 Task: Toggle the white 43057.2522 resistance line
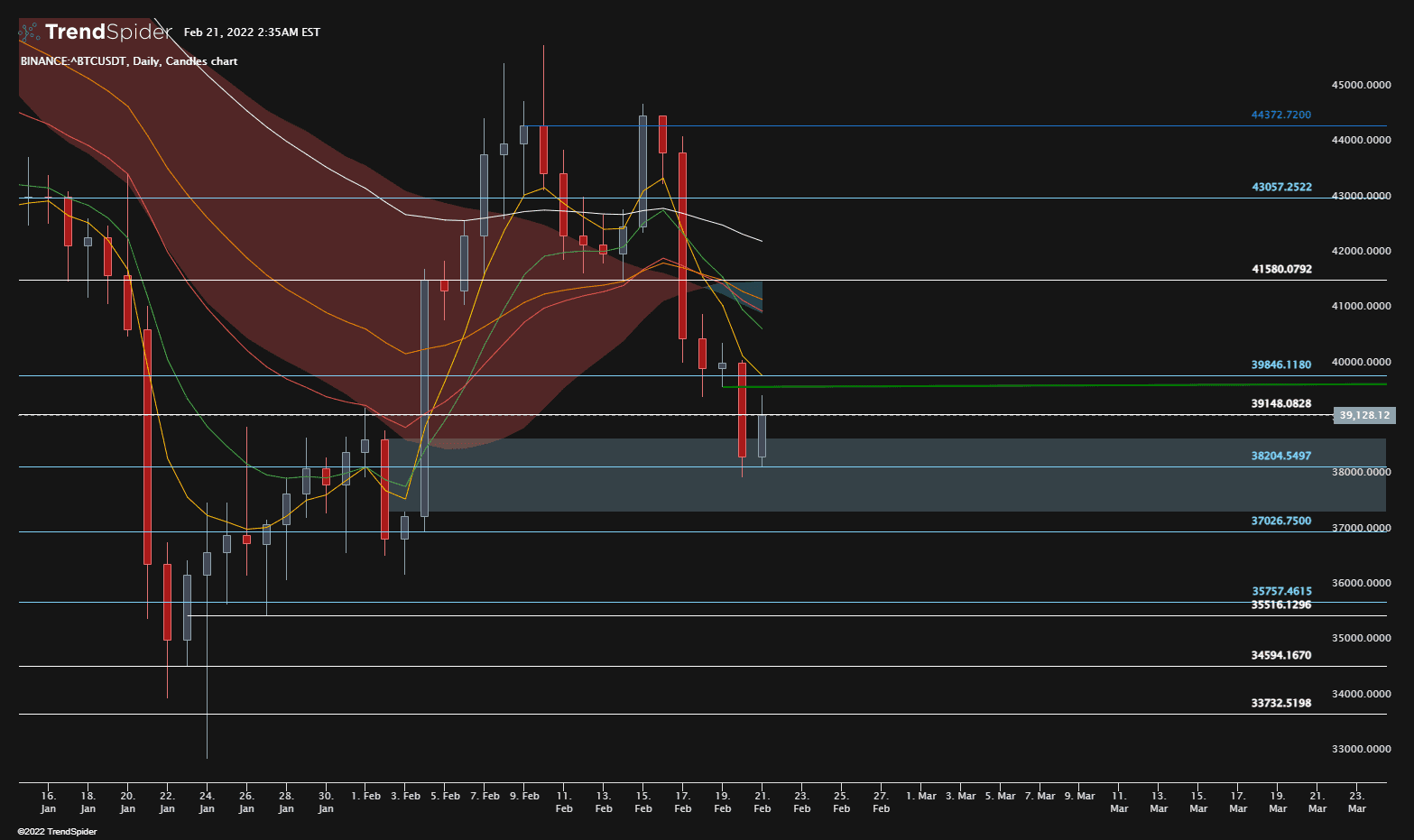click(x=993, y=196)
